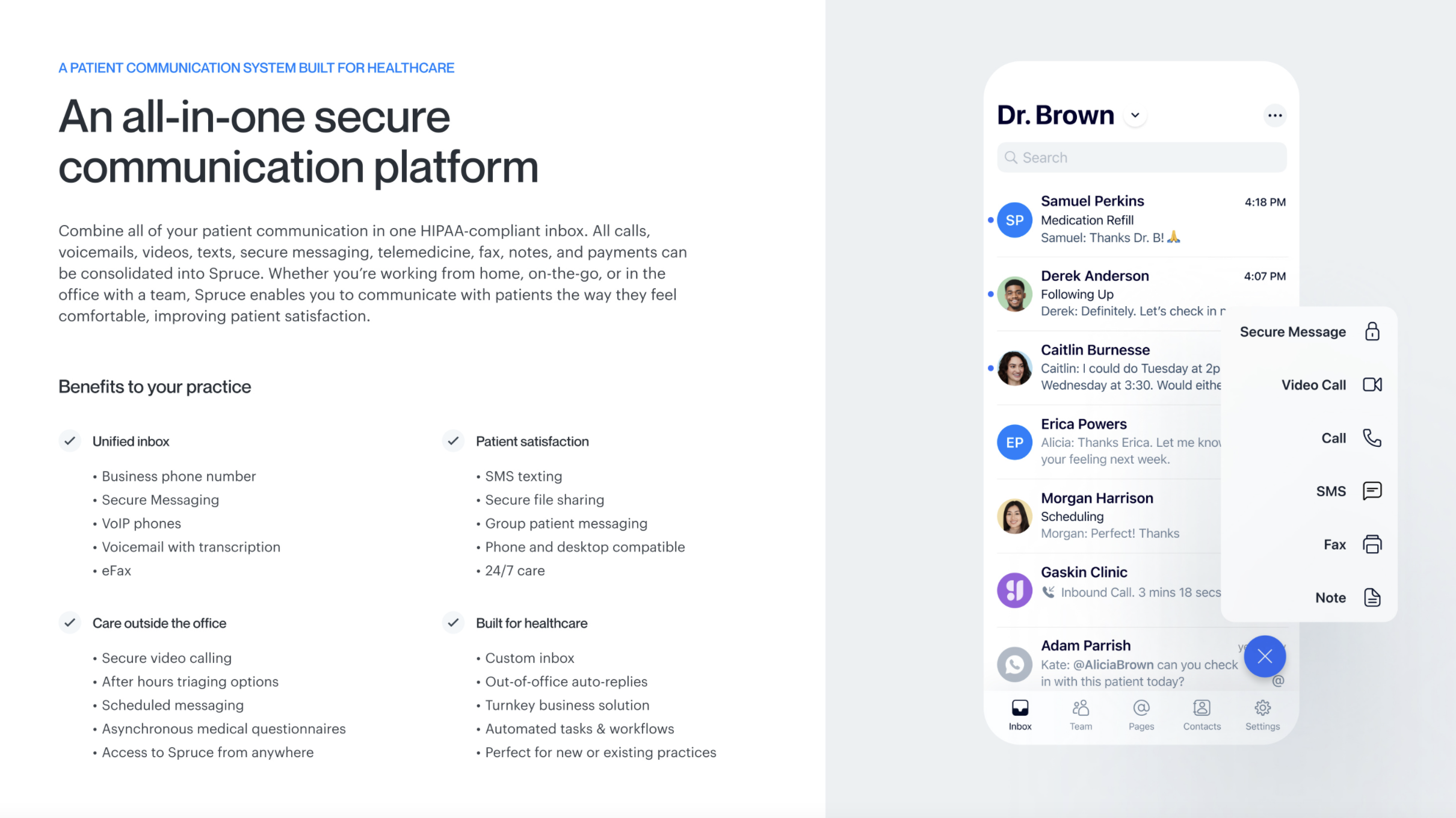Click the search input field
1456x818 pixels.
[x=1142, y=158]
